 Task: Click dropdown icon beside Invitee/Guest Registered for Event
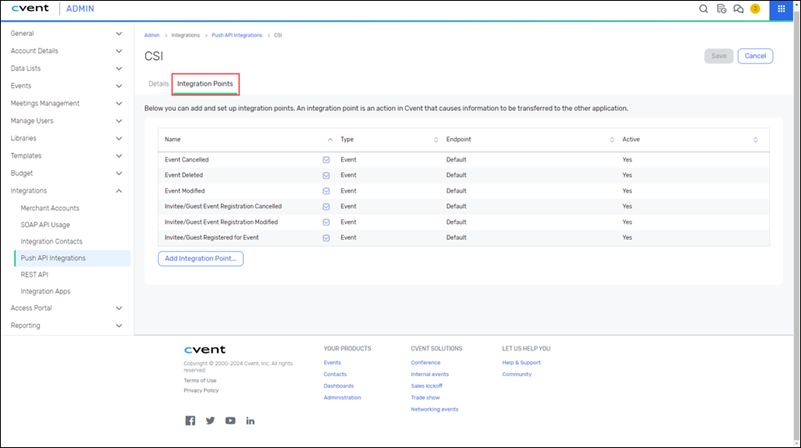tap(326, 238)
